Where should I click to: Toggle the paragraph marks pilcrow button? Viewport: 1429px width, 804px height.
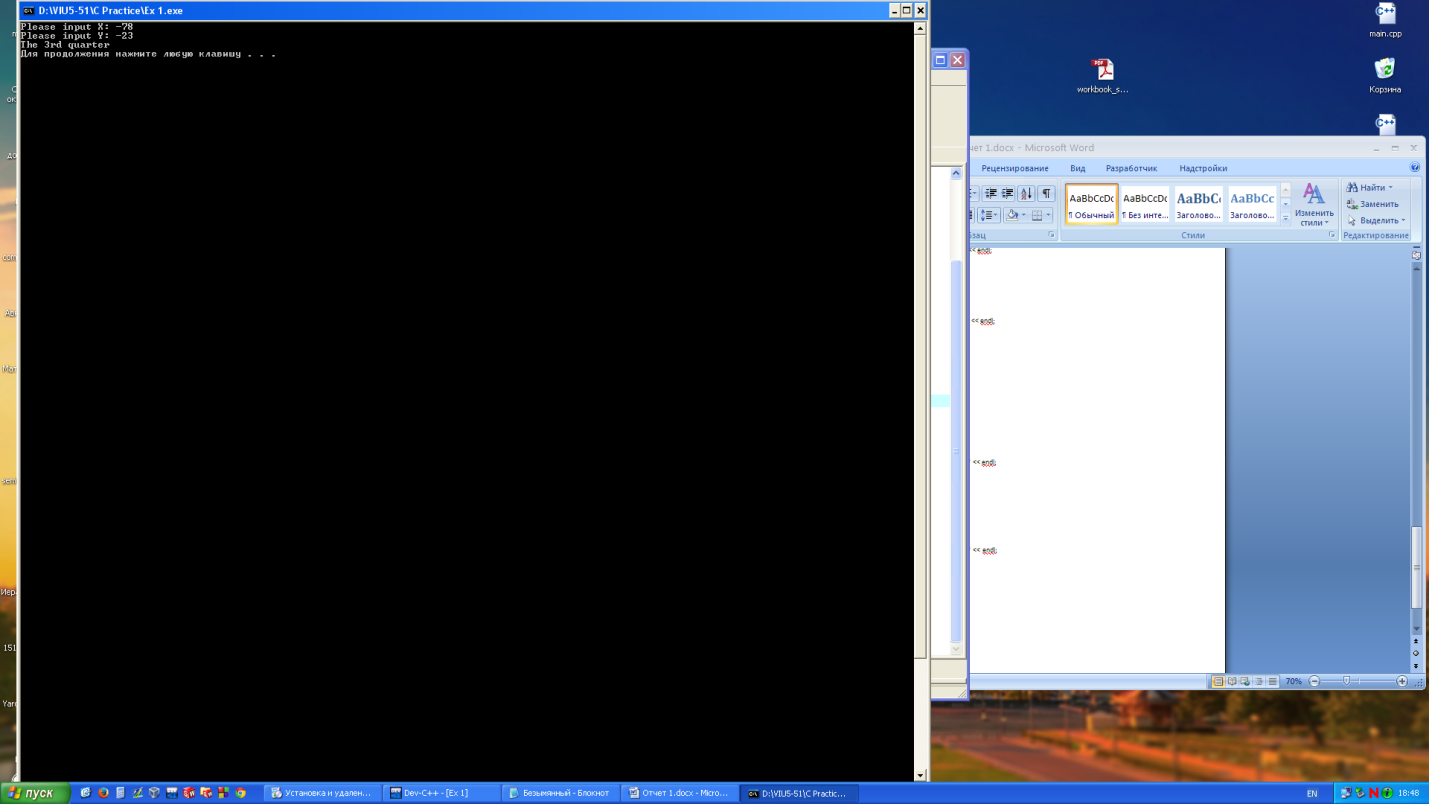pos(1046,193)
